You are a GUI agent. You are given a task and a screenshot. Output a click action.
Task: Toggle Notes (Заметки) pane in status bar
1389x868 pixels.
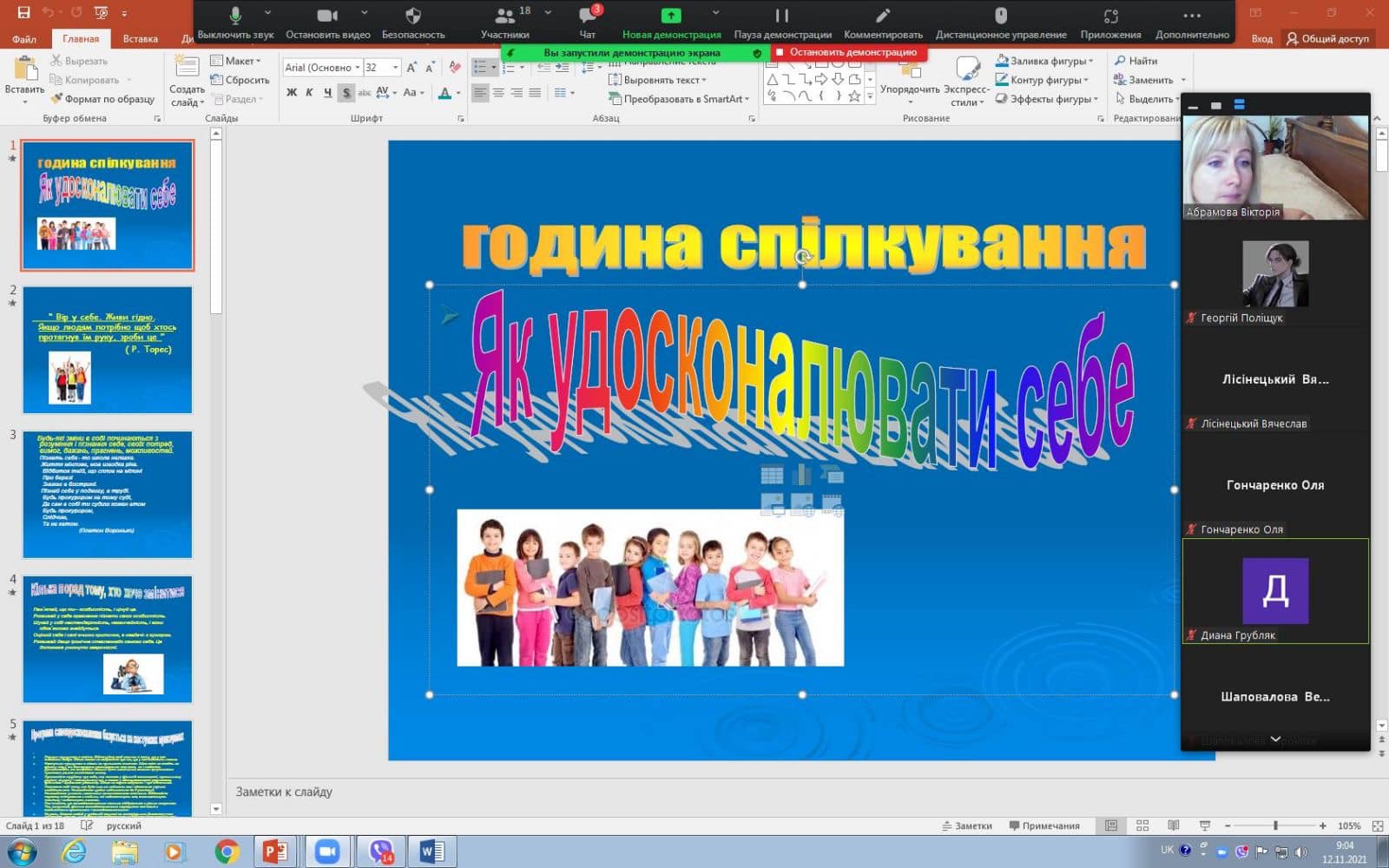point(967,825)
